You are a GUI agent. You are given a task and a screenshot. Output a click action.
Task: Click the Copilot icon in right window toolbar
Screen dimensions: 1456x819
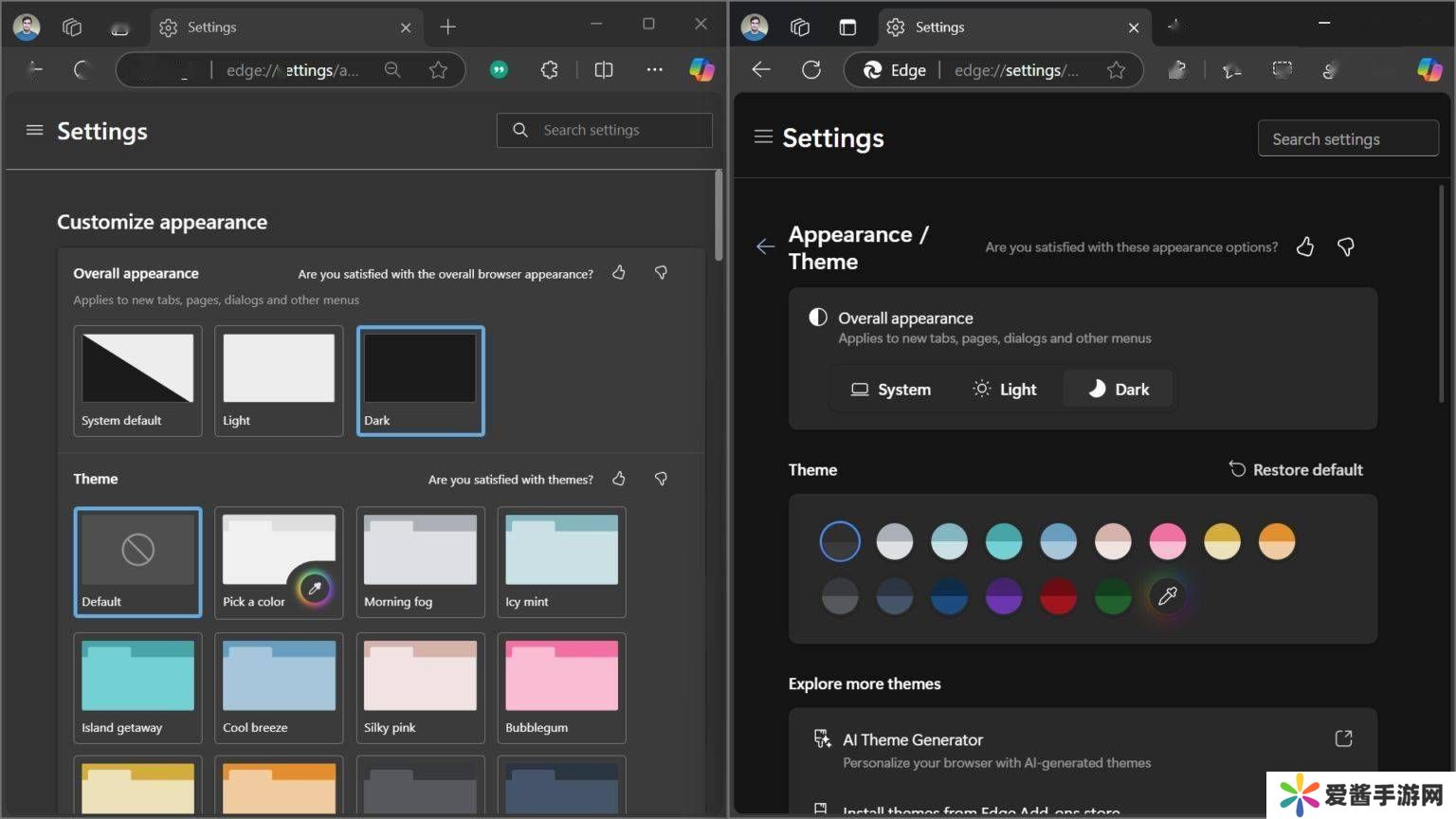1429,69
